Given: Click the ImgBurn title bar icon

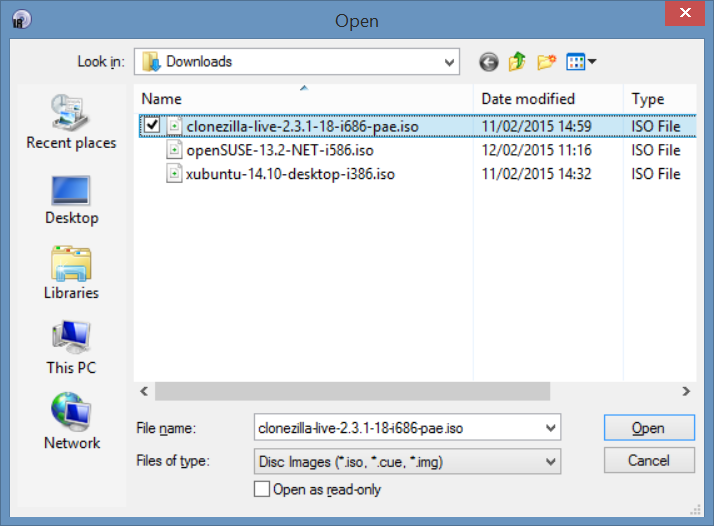Looking at the screenshot, I should click(x=21, y=20).
